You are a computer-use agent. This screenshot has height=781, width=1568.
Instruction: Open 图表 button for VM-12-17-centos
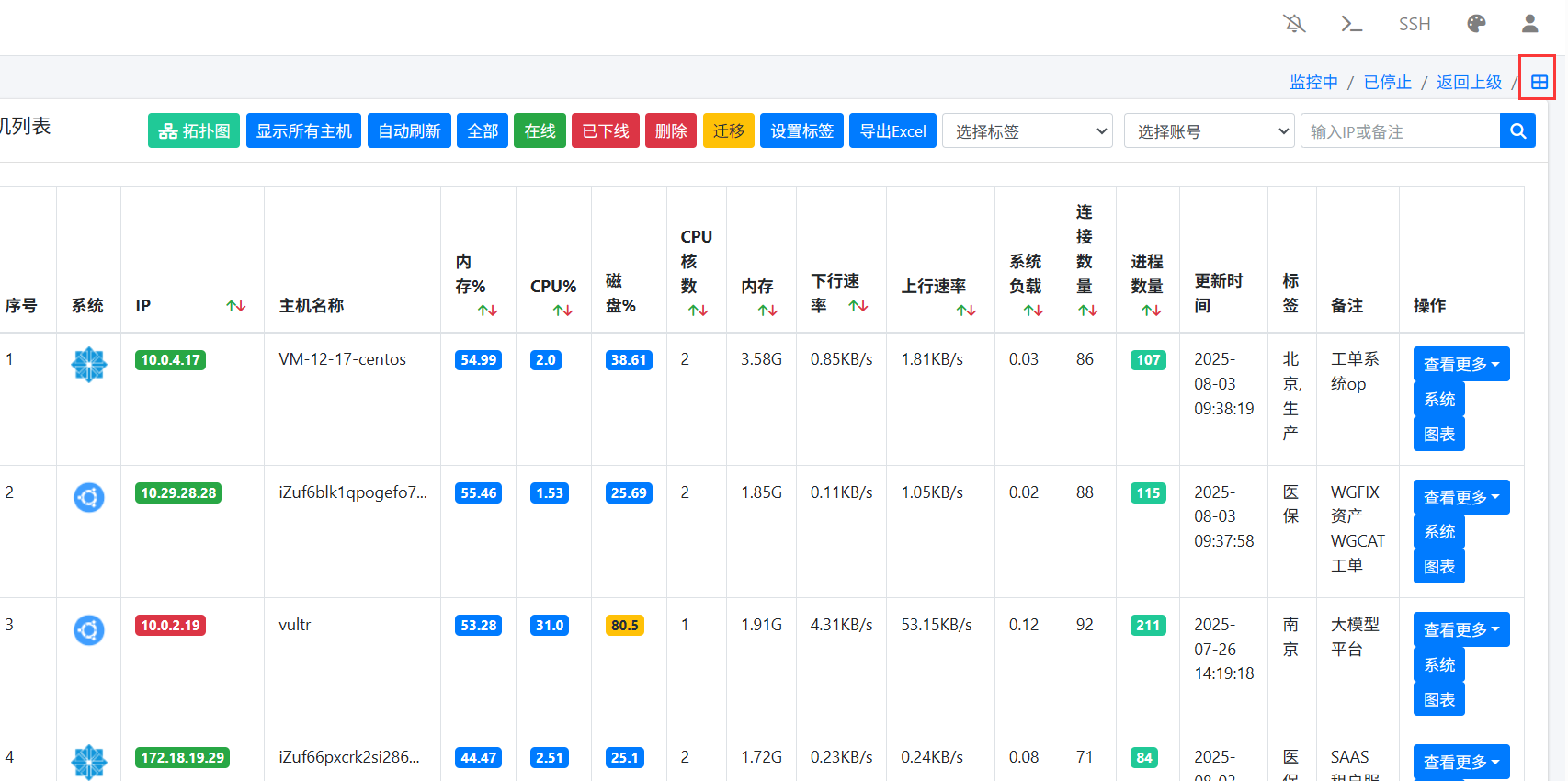tap(1439, 434)
